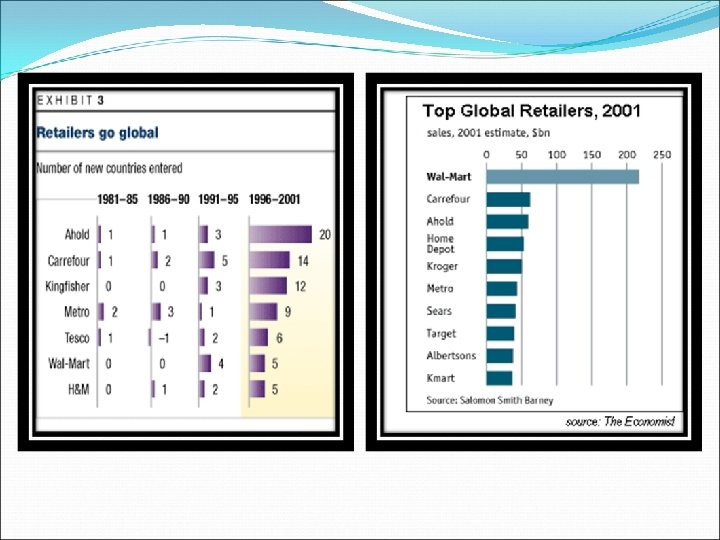The width and height of the screenshot is (720, 540).
Task: Click Metro's 1996–2001 bar valued 9
Action: click(264, 312)
